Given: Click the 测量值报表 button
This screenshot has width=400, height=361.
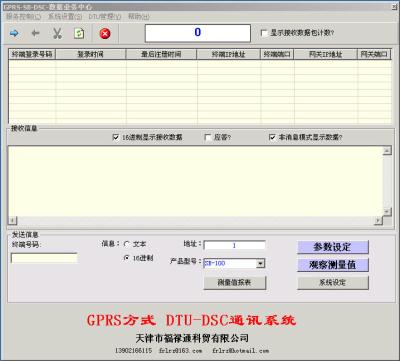Looking at the screenshot, I should [x=235, y=282].
